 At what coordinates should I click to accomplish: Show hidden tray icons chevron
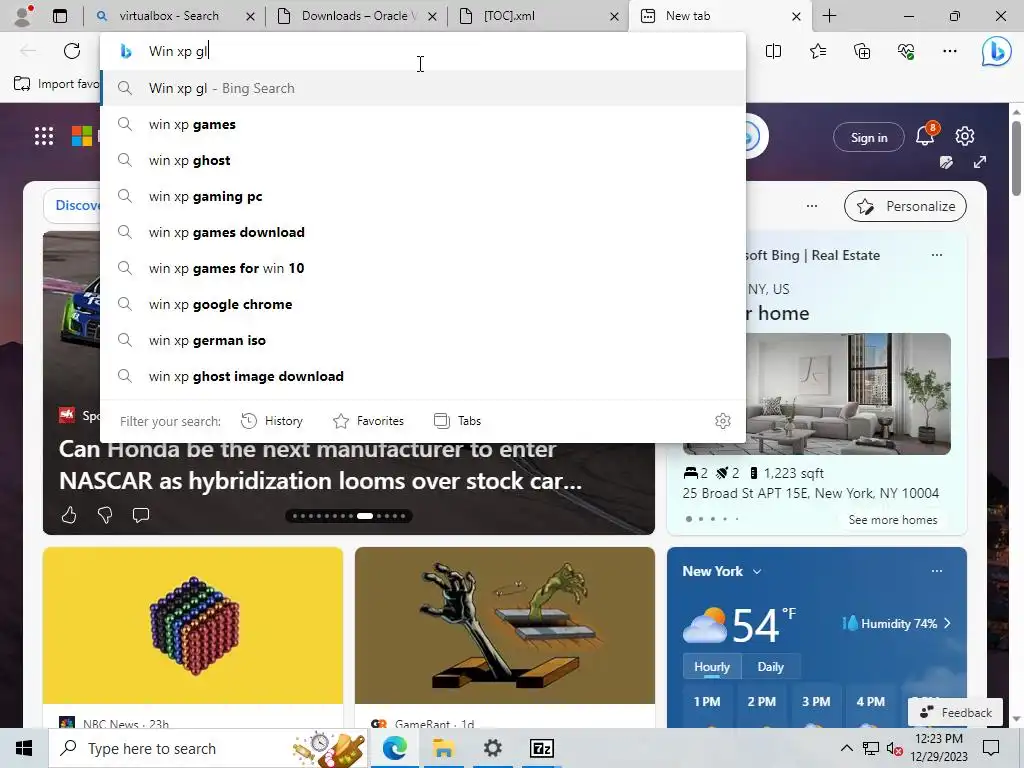[x=846, y=748]
